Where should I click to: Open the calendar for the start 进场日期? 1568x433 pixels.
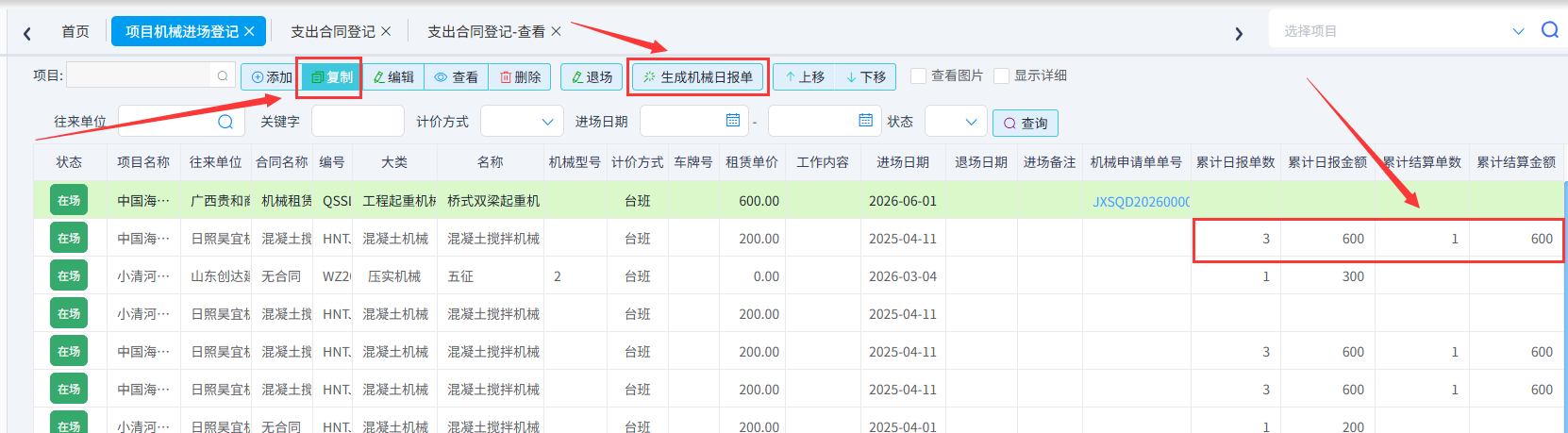(x=733, y=121)
